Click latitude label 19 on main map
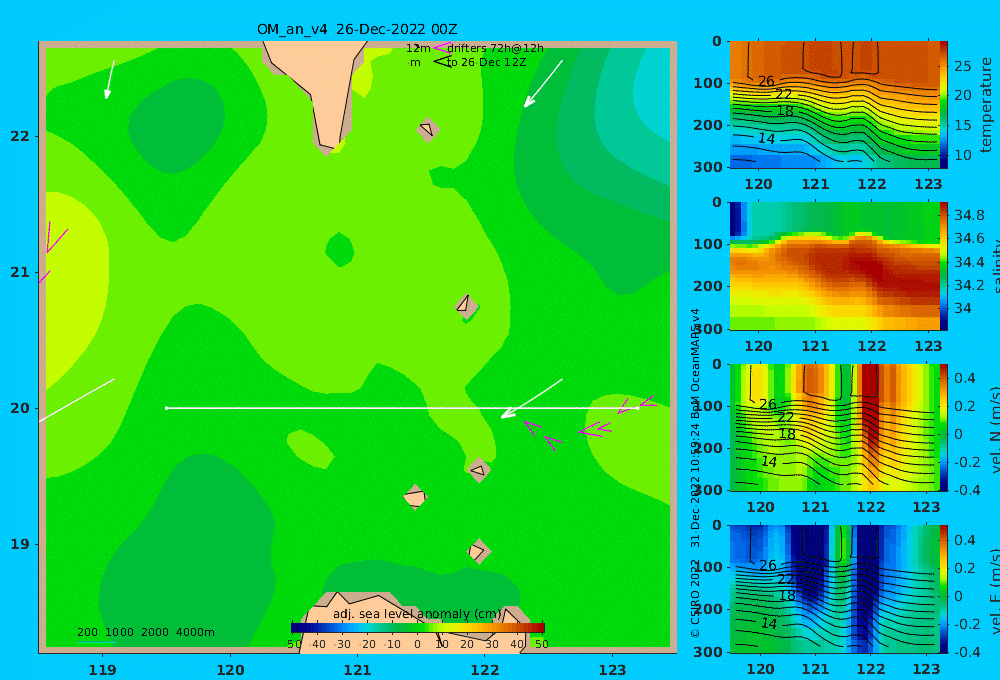The width and height of the screenshot is (1000, 680). [20, 544]
